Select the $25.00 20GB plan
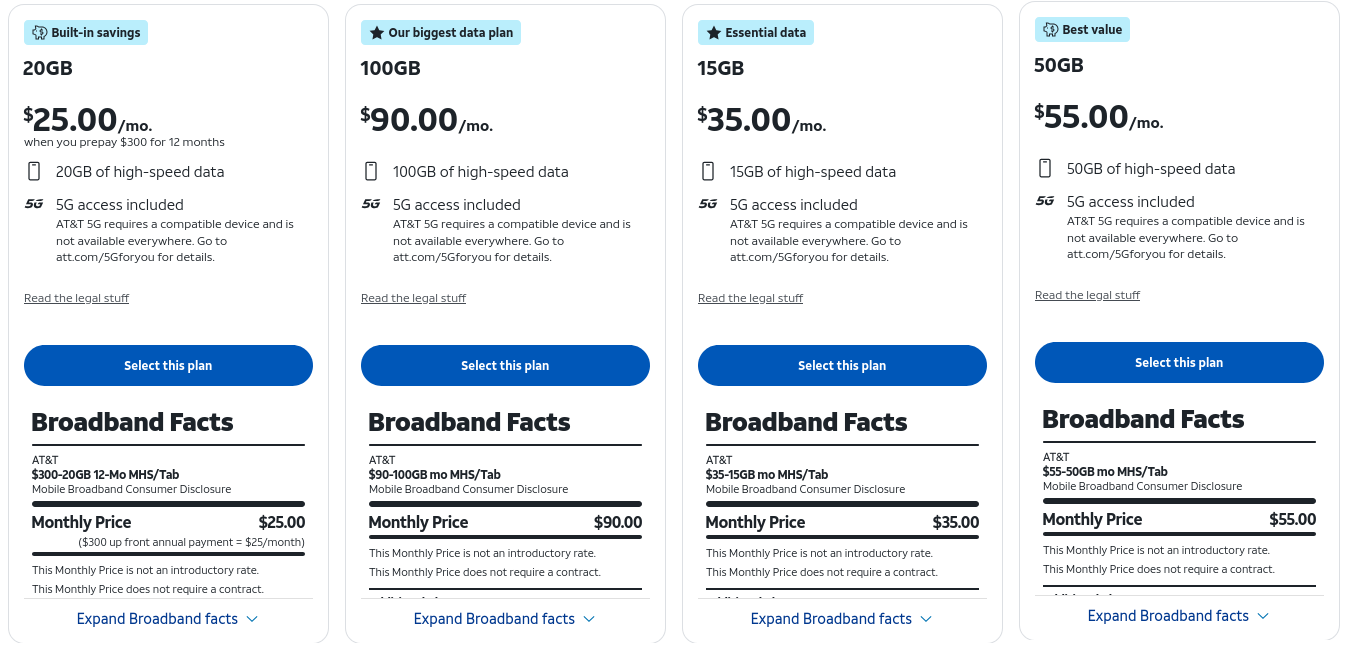Image resolution: width=1355 pixels, height=655 pixels. (168, 366)
